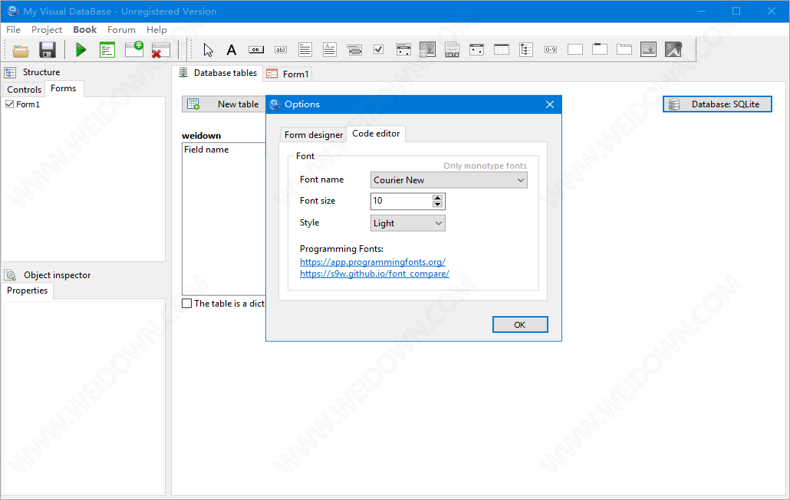This screenshot has width=790, height=500.
Task: Select the date picker component icon
Action: (x=403, y=49)
